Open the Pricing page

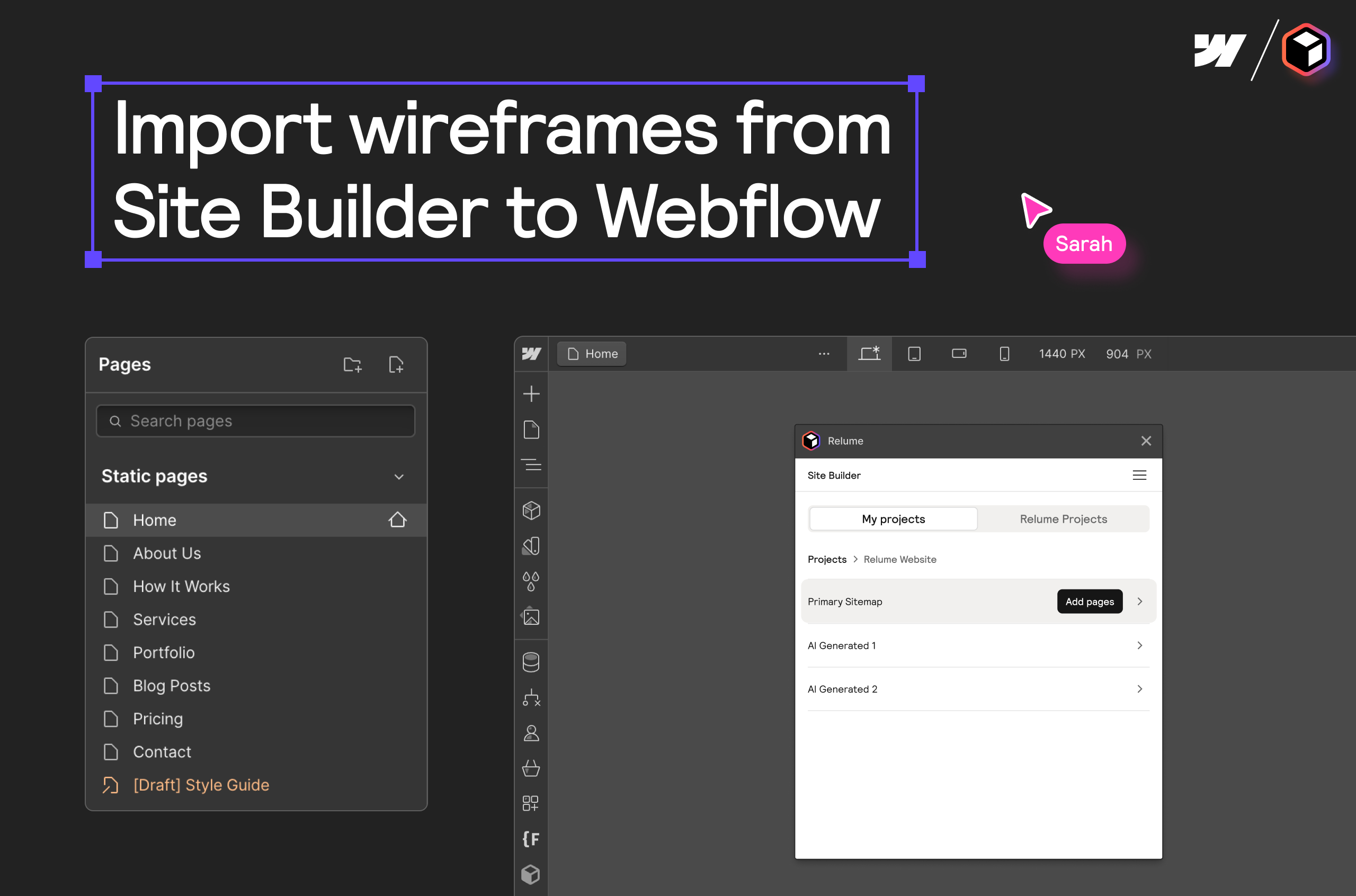point(256,719)
